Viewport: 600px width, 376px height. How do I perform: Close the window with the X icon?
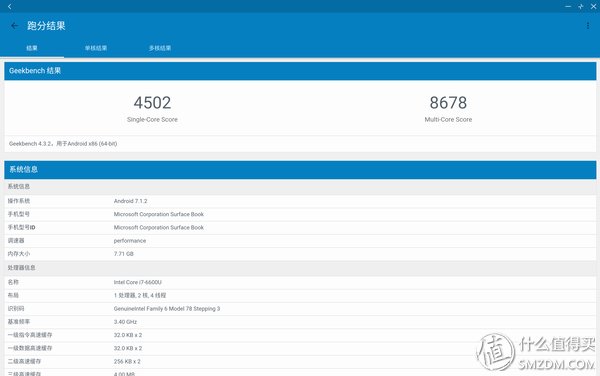point(593,6)
